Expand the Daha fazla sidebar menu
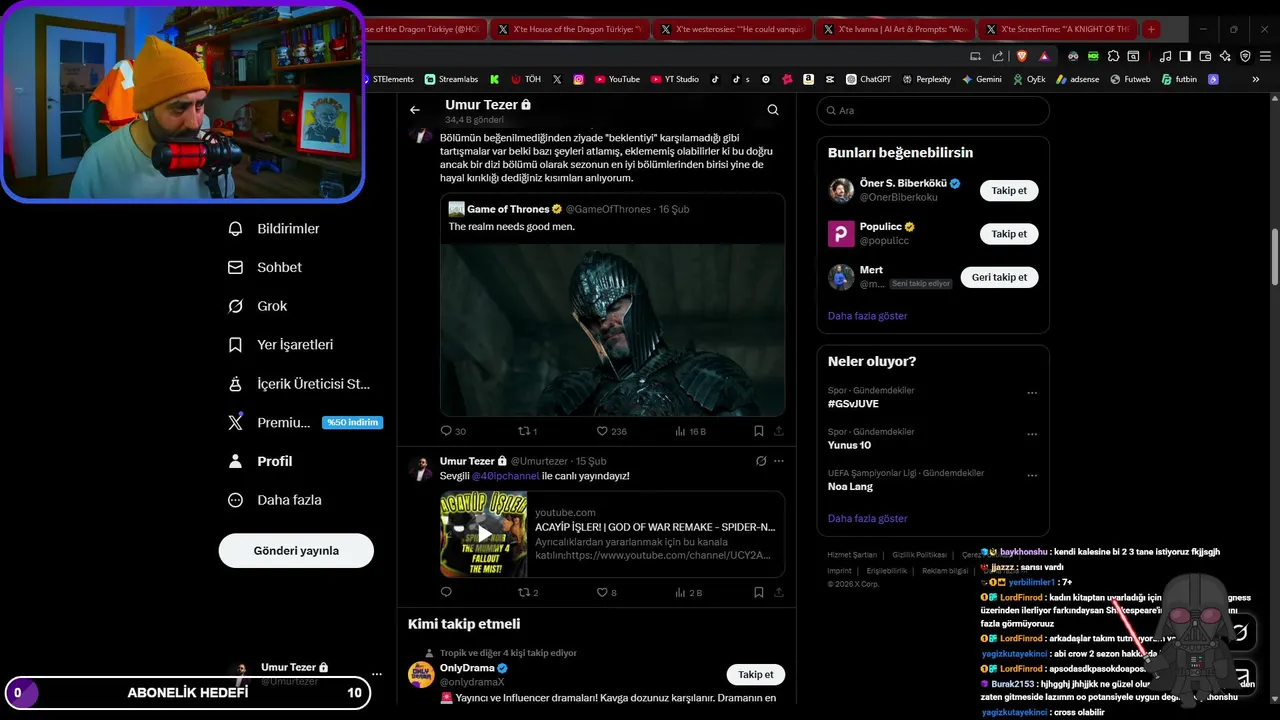 (x=274, y=500)
